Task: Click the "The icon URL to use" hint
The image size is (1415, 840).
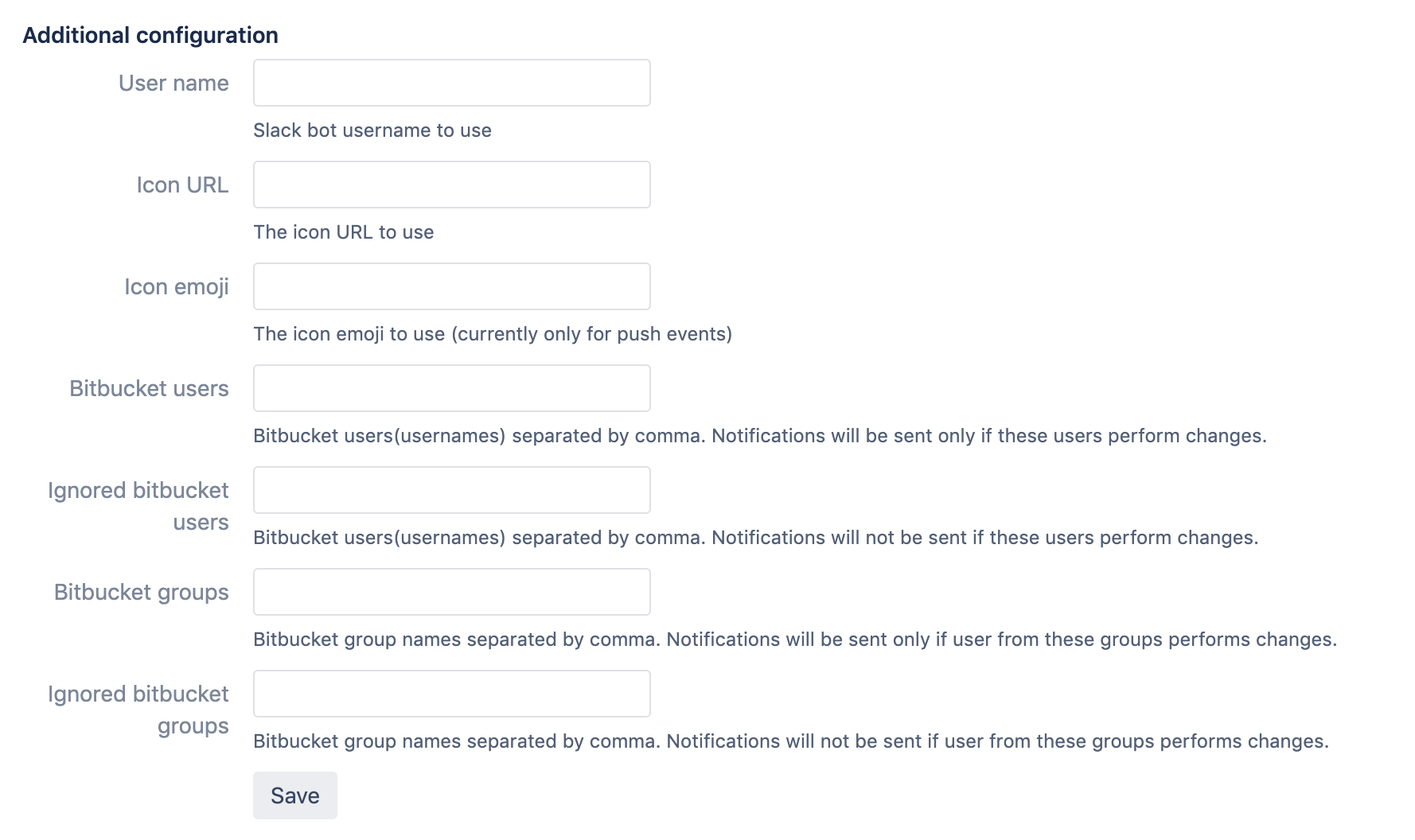Action: 343,232
